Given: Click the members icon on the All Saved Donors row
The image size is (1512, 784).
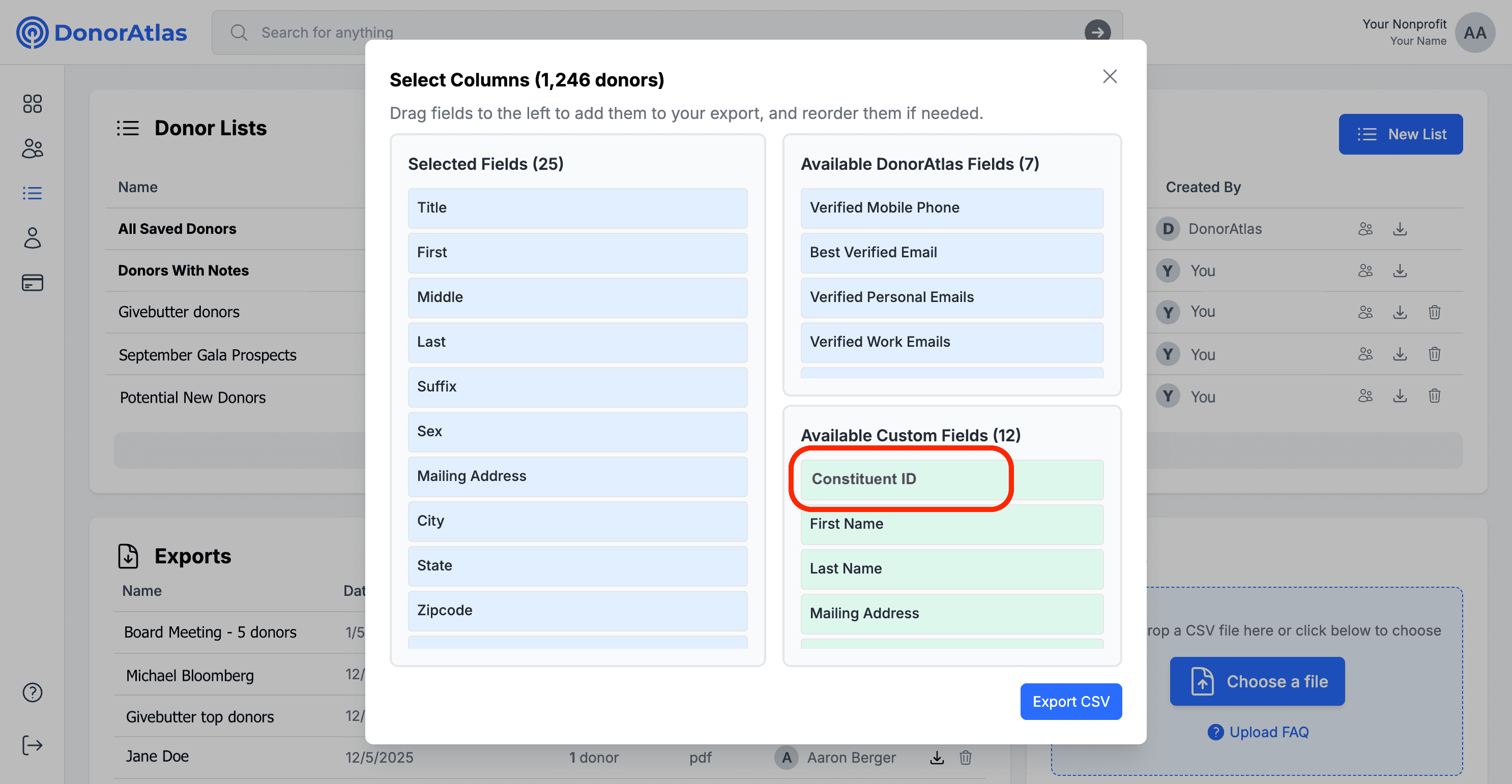Looking at the screenshot, I should (x=1366, y=229).
